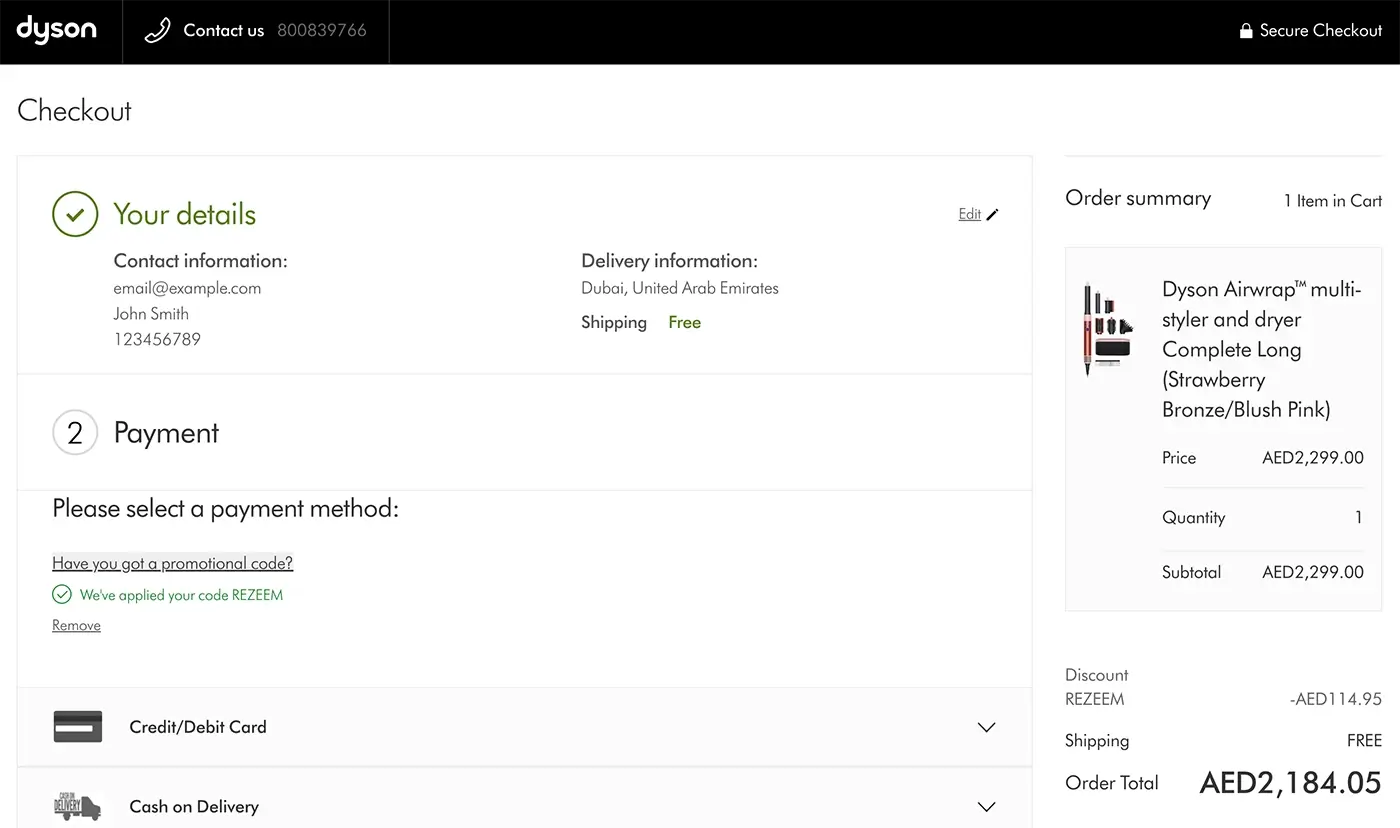Click the Edit link in Your details
Viewport: 1400px width, 828px height.
pyautogui.click(x=969, y=214)
